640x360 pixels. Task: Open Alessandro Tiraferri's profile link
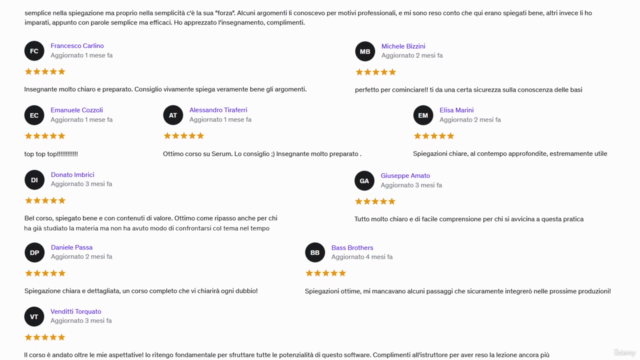[218, 110]
